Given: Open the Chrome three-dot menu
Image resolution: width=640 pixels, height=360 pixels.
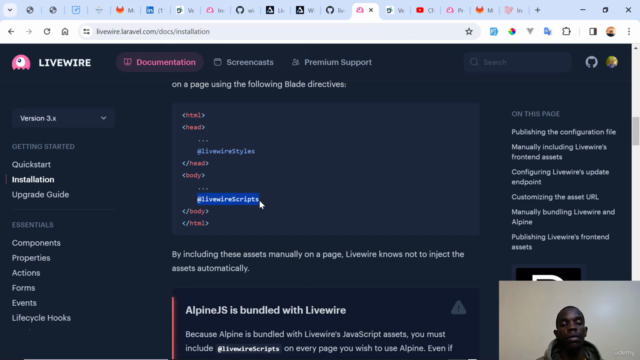Looking at the screenshot, I should click(629, 31).
